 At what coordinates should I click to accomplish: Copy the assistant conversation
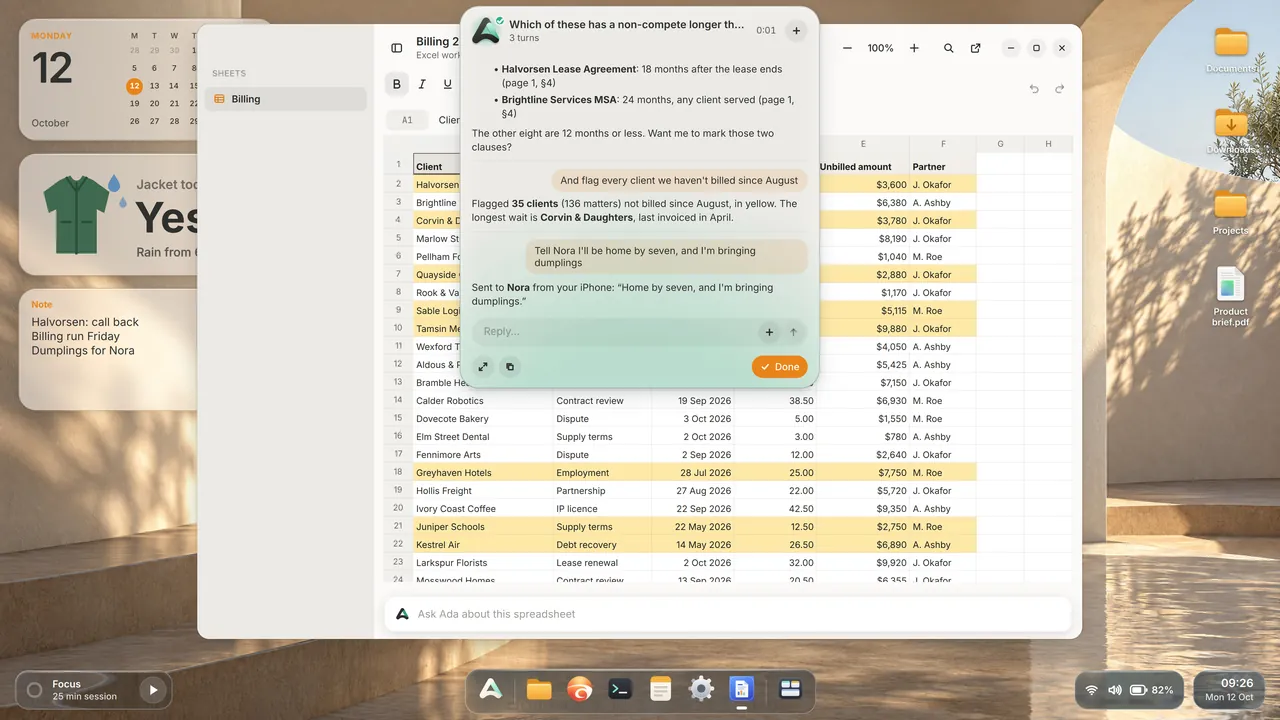(510, 367)
